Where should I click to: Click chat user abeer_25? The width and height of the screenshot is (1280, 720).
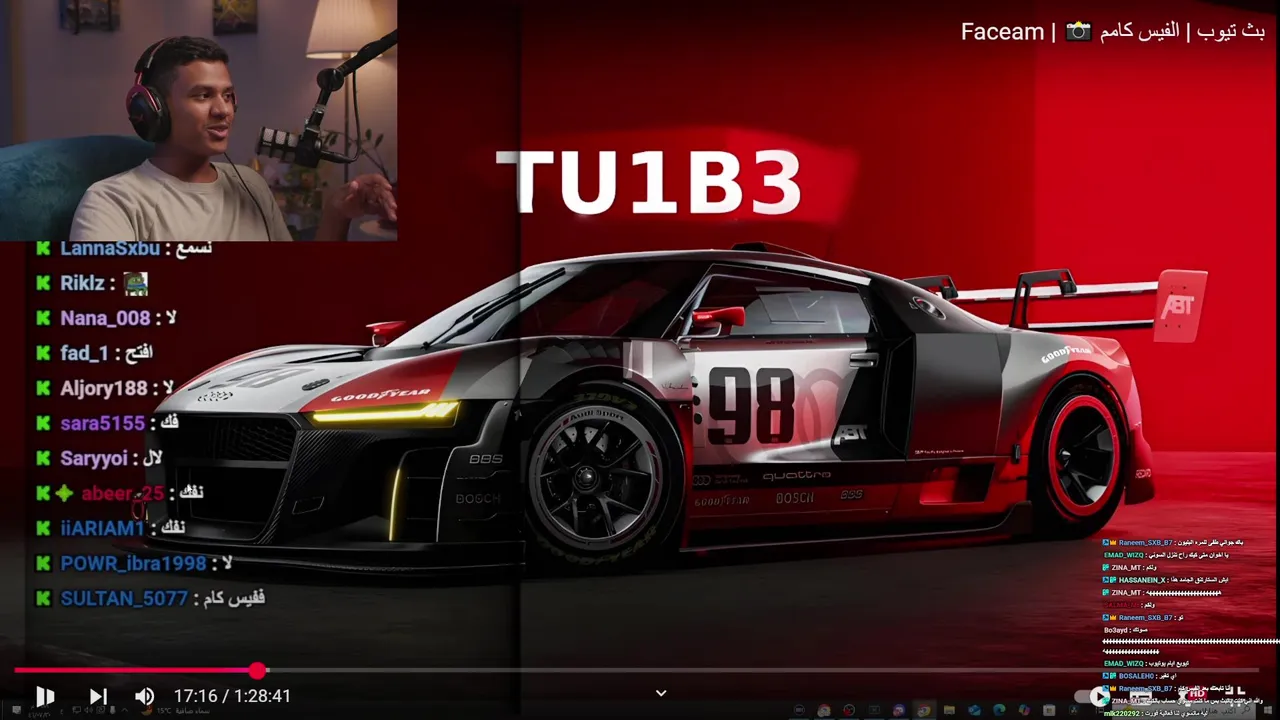123,493
